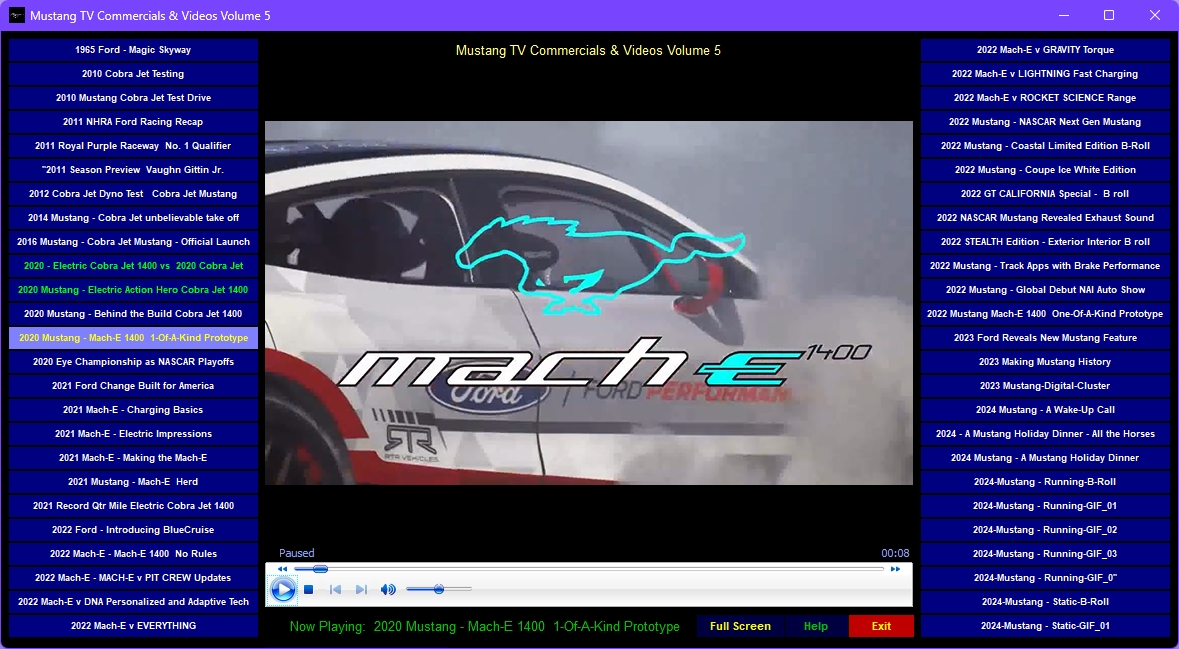Play 2022 Mach-E v DNA Personalized video
Image resolution: width=1179 pixels, height=649 pixels.
click(x=133, y=602)
